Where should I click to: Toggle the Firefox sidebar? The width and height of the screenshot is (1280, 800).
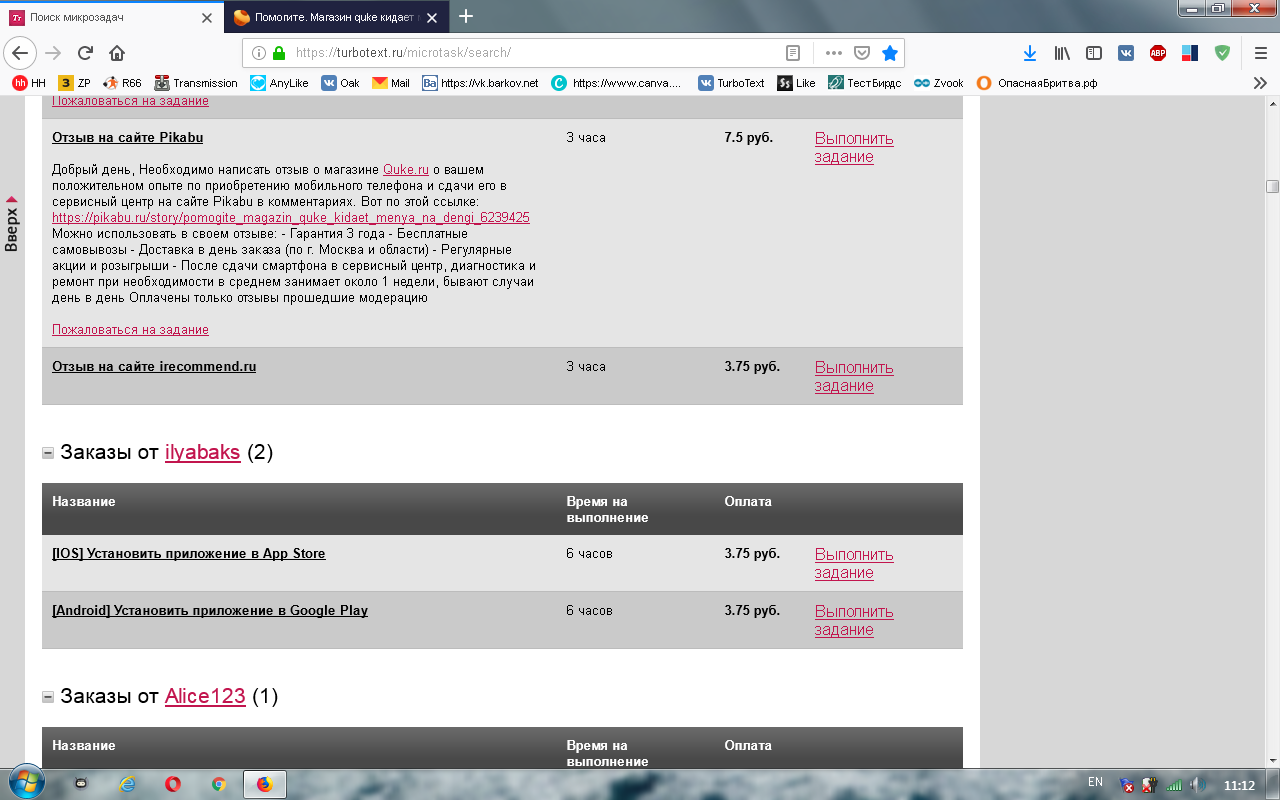(x=1094, y=53)
